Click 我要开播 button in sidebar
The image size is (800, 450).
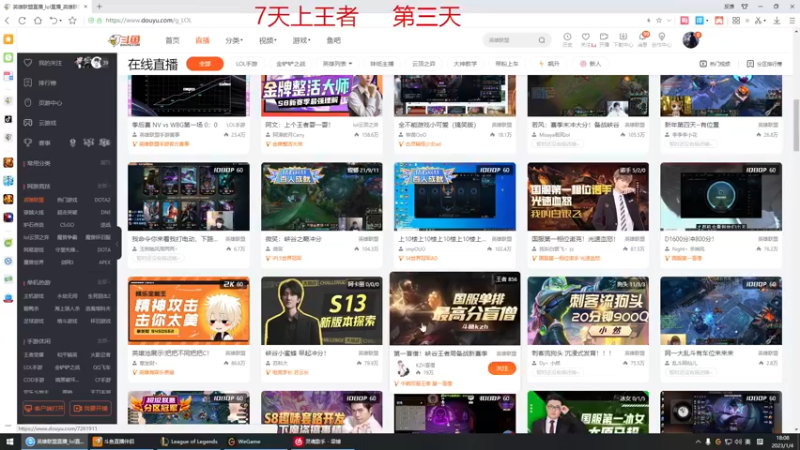click(91, 408)
